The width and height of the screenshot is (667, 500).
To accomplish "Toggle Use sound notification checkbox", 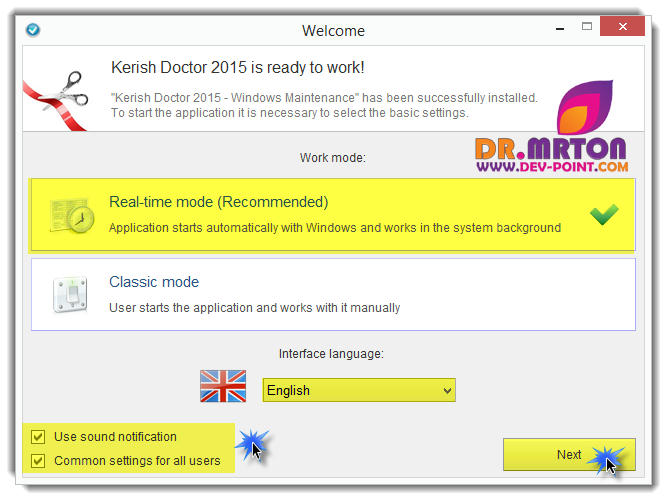I will click(38, 437).
